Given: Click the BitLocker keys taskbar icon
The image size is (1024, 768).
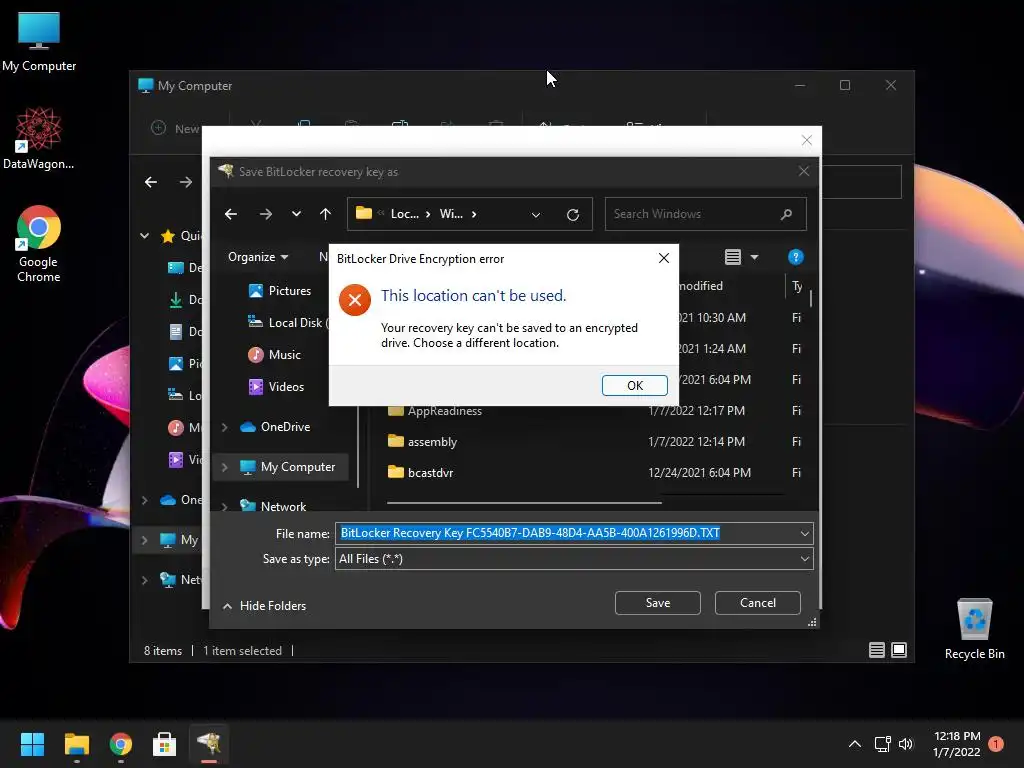Looking at the screenshot, I should pos(209,744).
